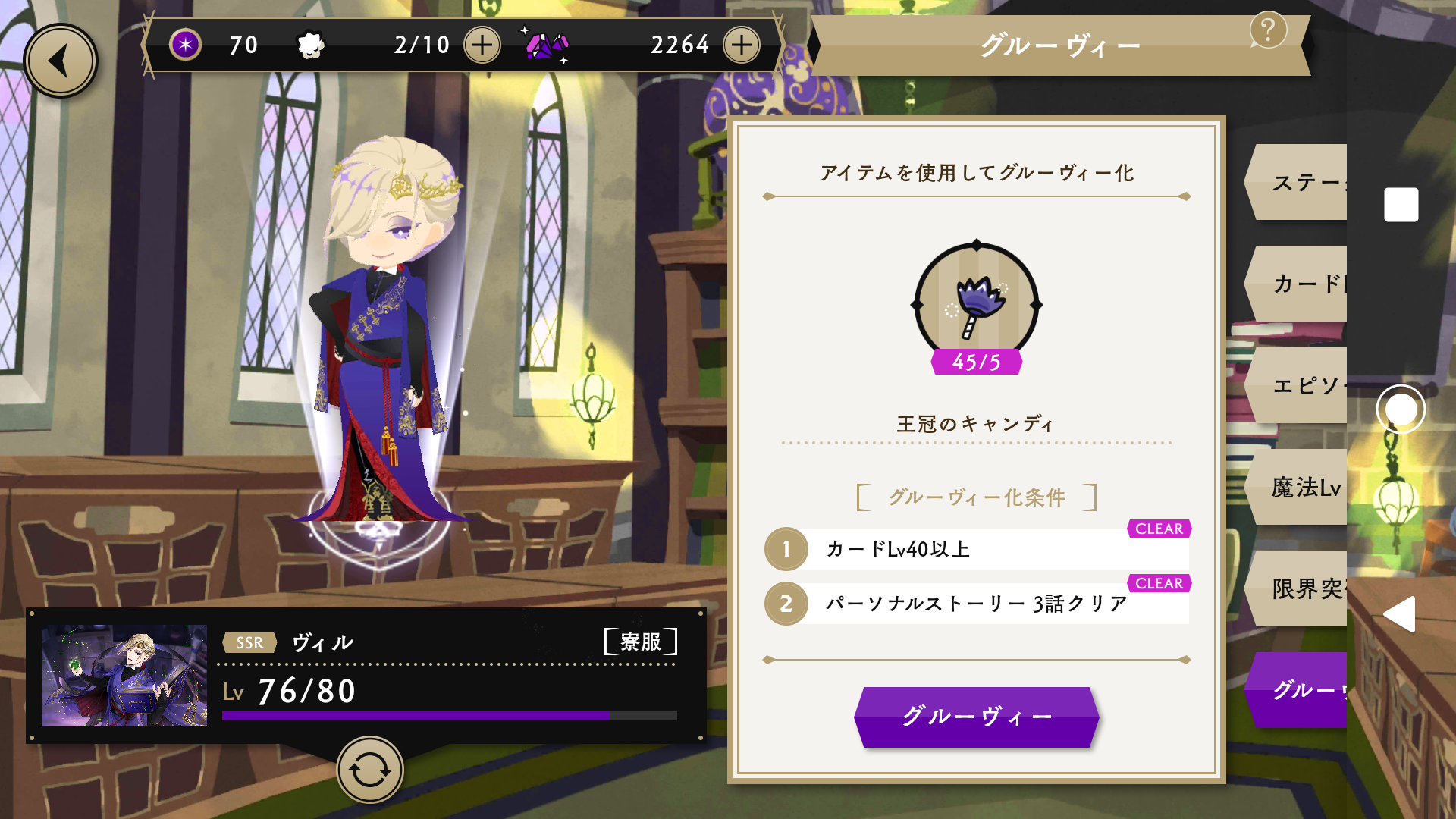The image size is (1456, 819).
Task: Tap the purple star coin icon
Action: (x=185, y=45)
